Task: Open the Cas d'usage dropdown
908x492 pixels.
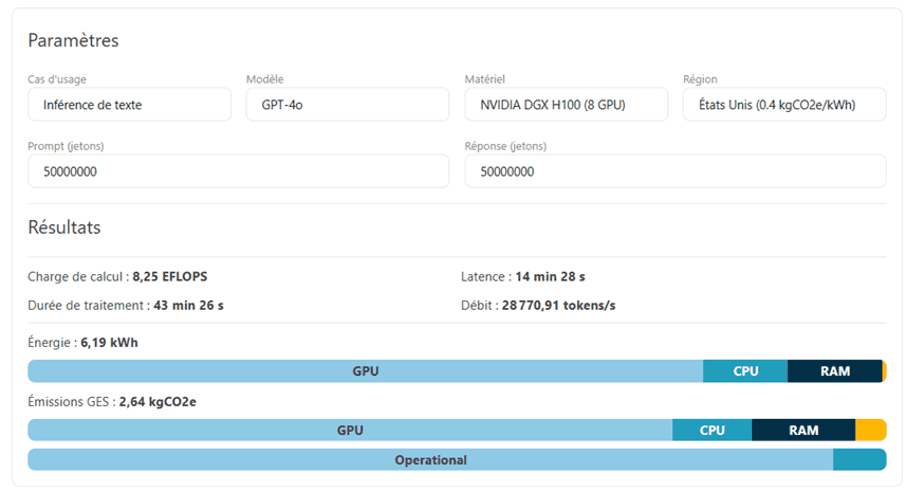Action: pyautogui.click(x=130, y=104)
